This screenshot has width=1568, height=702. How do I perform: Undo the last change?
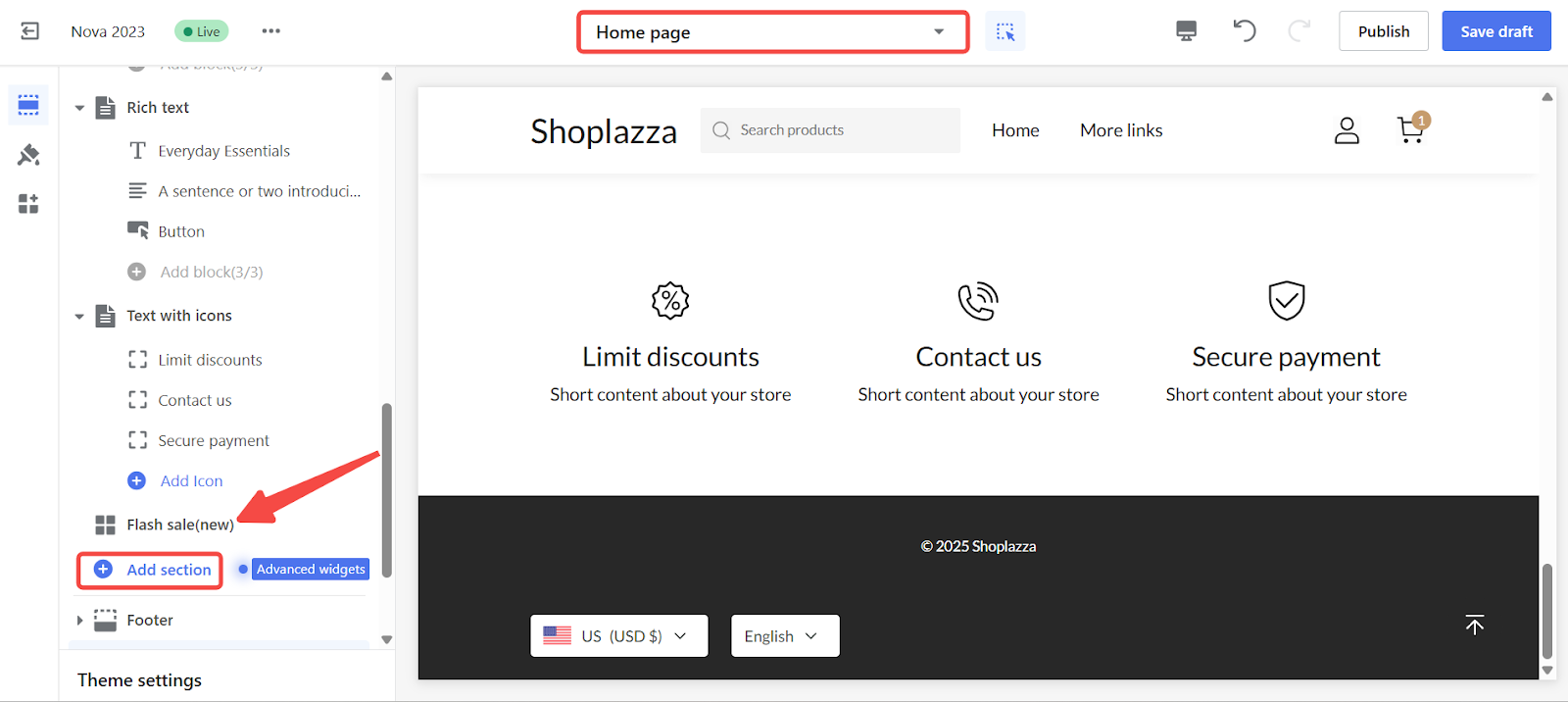(x=1245, y=30)
